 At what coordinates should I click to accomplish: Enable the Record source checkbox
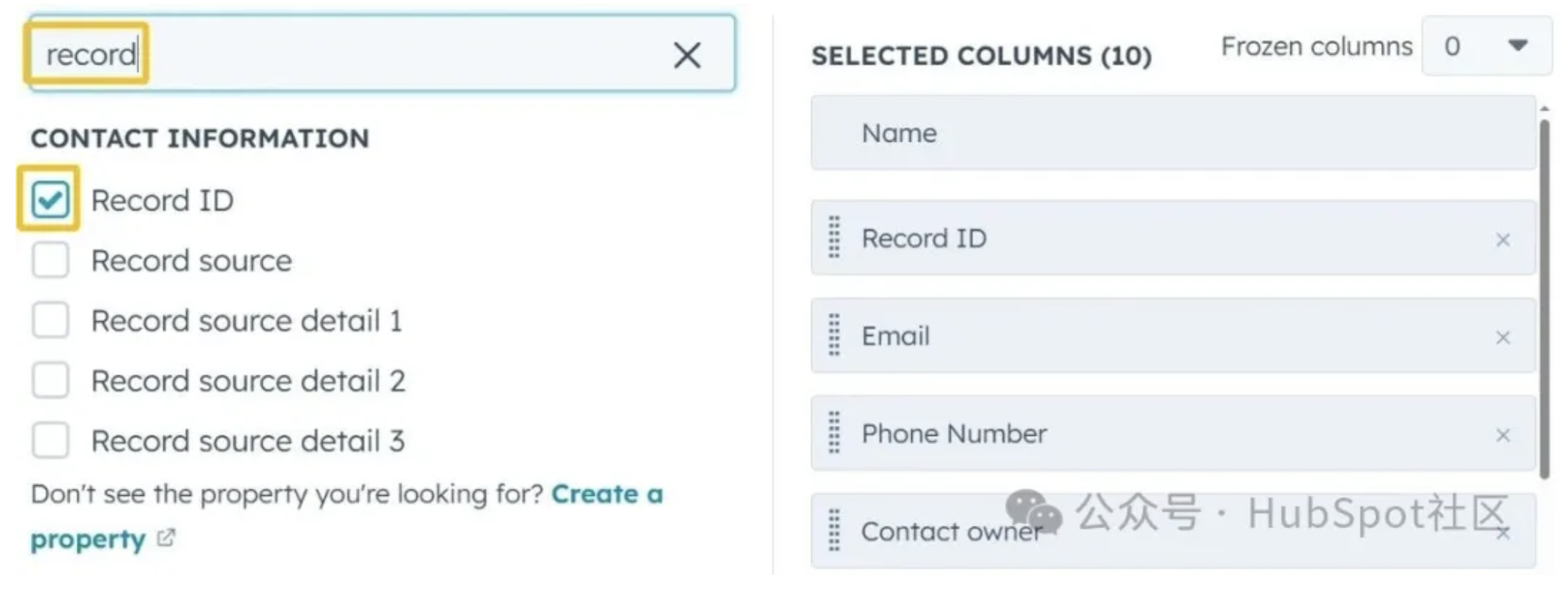pyautogui.click(x=50, y=260)
